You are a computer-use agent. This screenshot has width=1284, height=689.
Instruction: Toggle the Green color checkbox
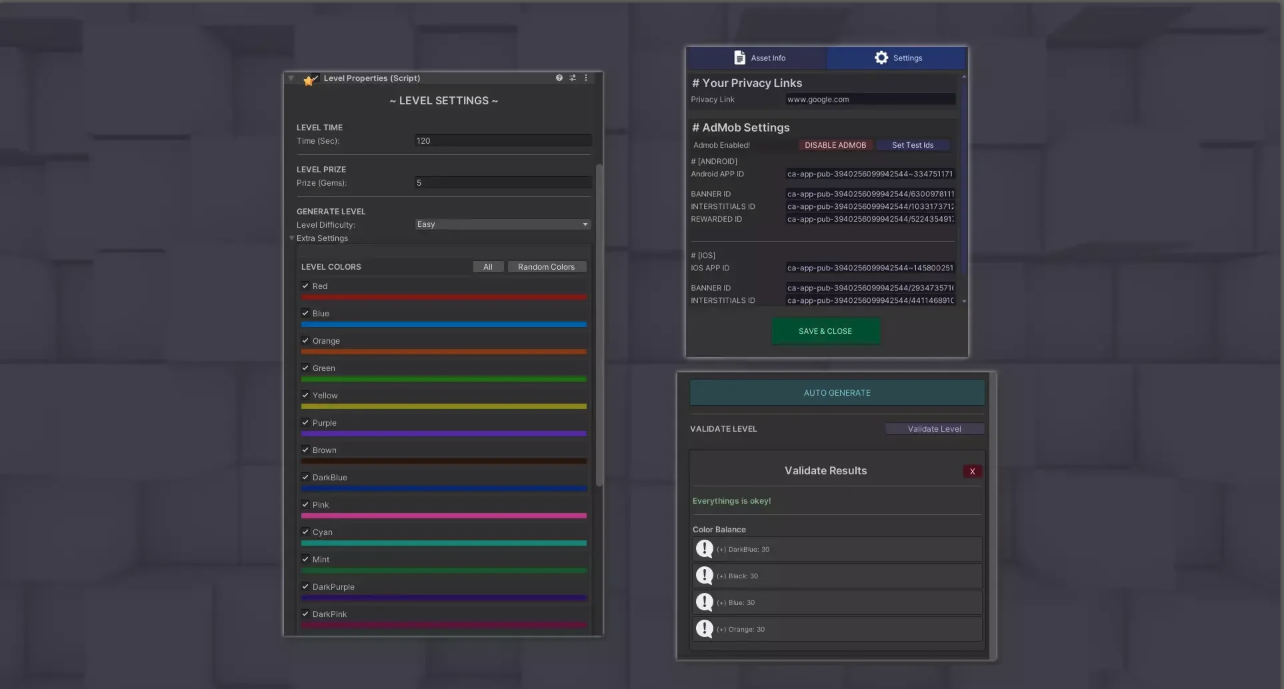tap(305, 368)
